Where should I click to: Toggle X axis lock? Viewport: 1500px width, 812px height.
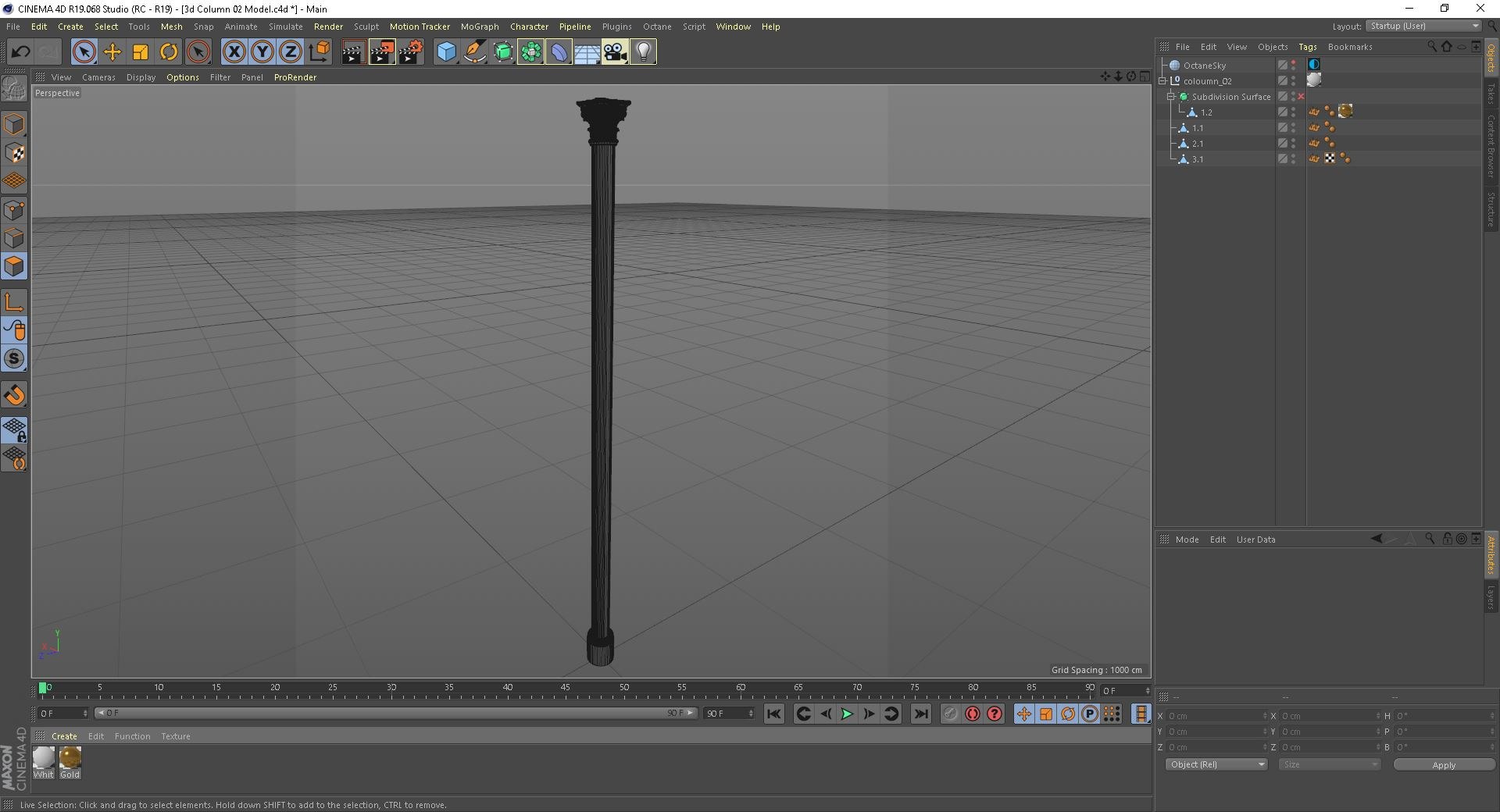pos(234,52)
